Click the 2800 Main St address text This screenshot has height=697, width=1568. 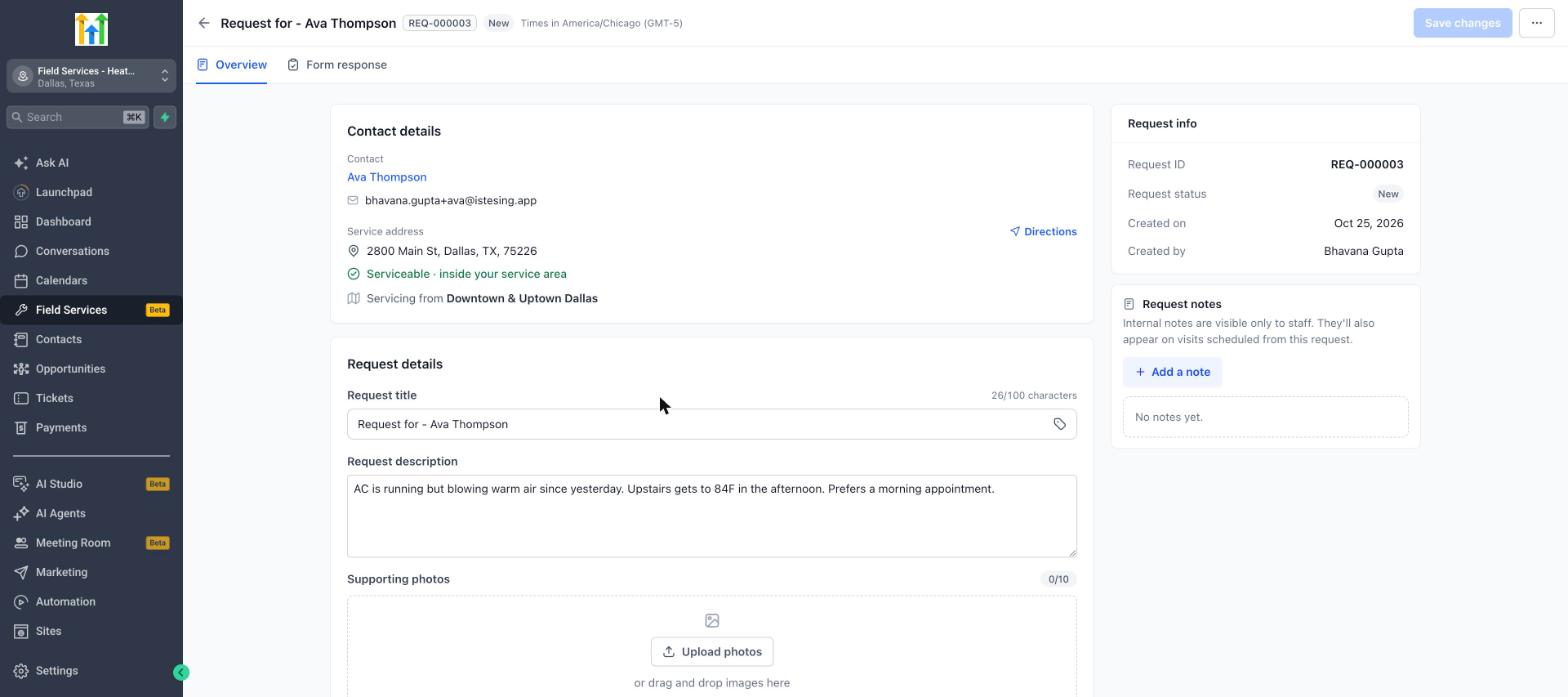pos(451,251)
